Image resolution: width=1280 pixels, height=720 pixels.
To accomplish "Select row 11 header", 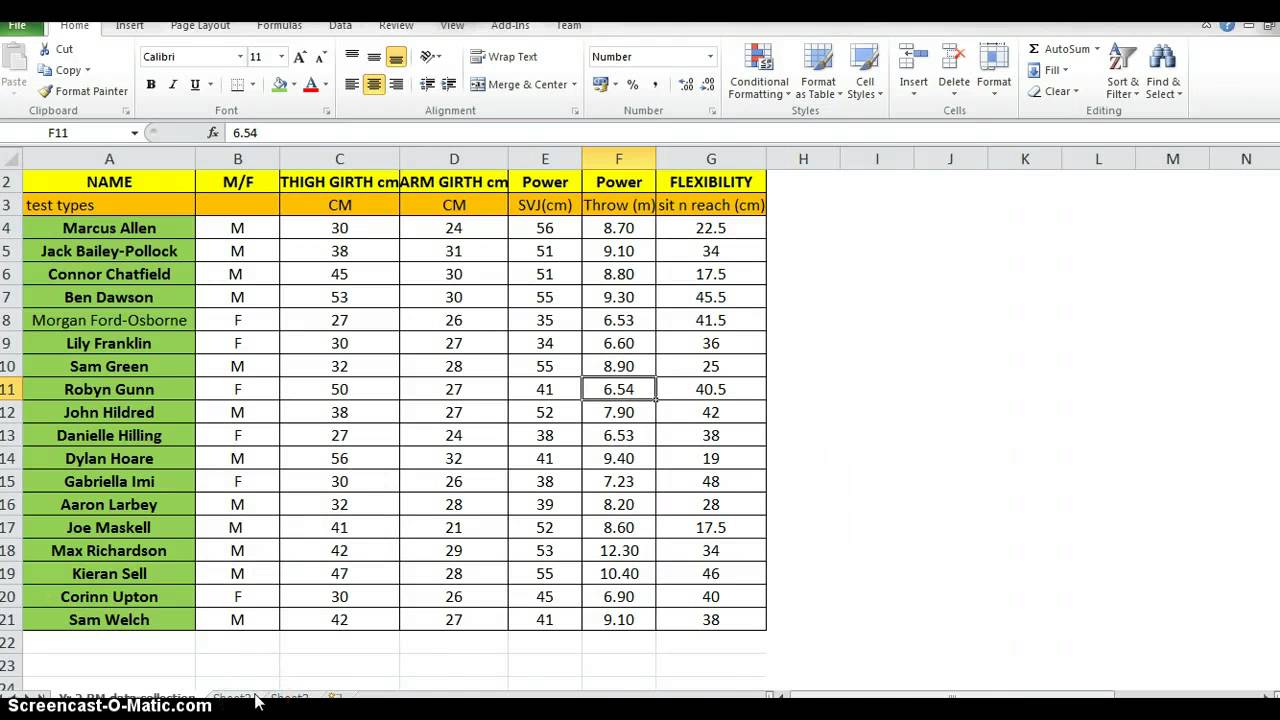I will click(x=10, y=389).
